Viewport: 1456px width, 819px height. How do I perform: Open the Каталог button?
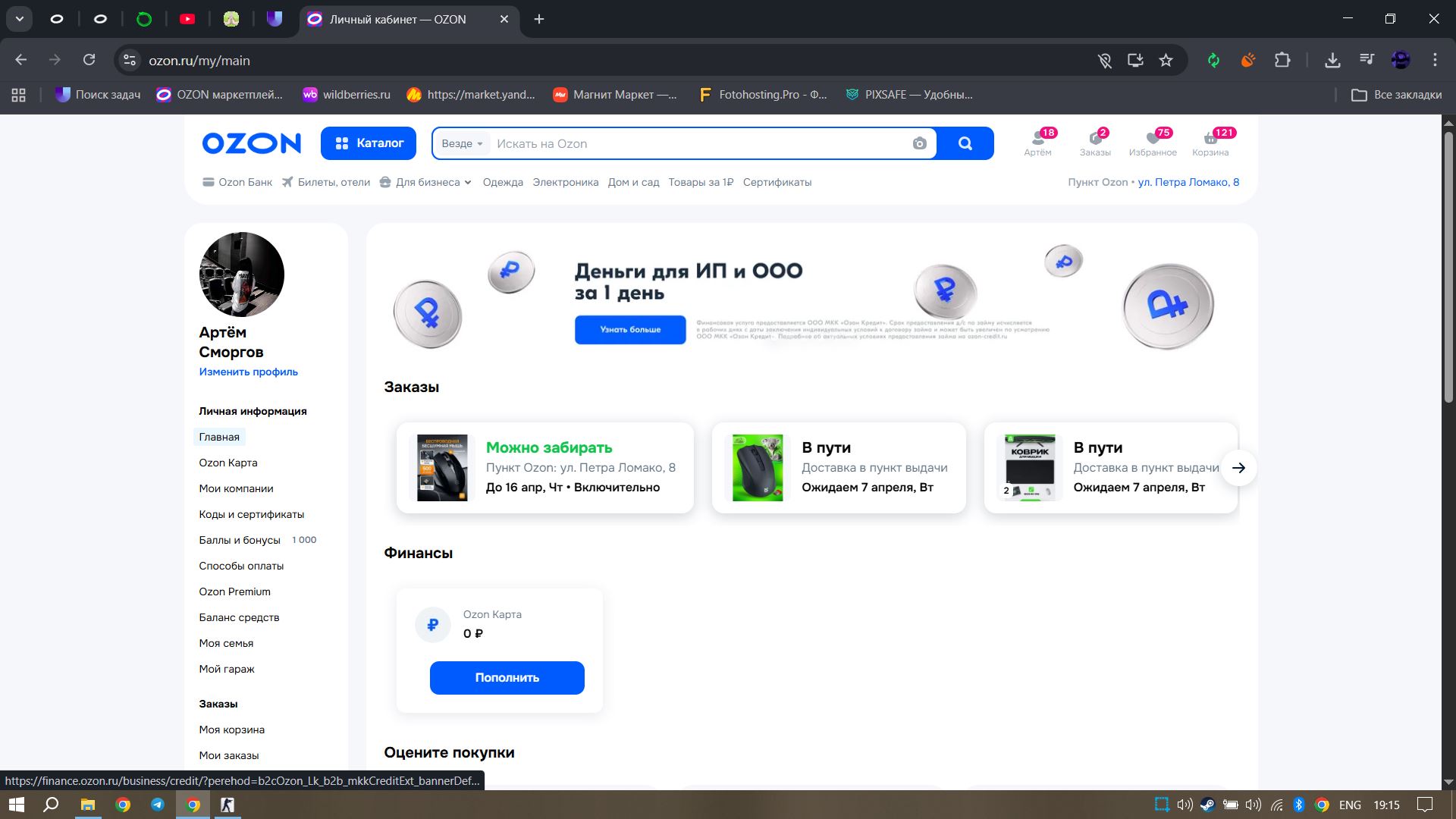click(x=368, y=143)
